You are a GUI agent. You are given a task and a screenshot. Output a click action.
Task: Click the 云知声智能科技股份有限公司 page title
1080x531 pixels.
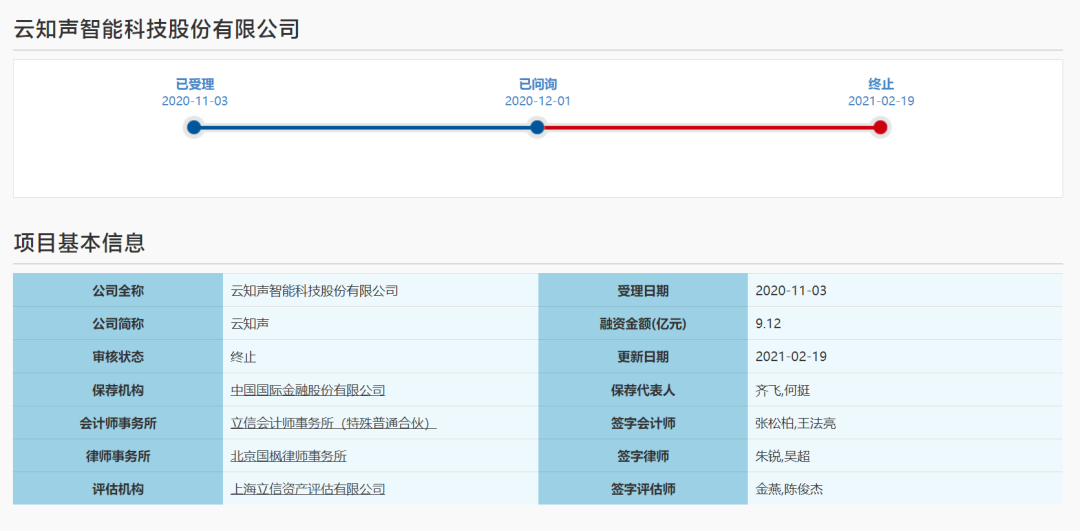pyautogui.click(x=156, y=28)
